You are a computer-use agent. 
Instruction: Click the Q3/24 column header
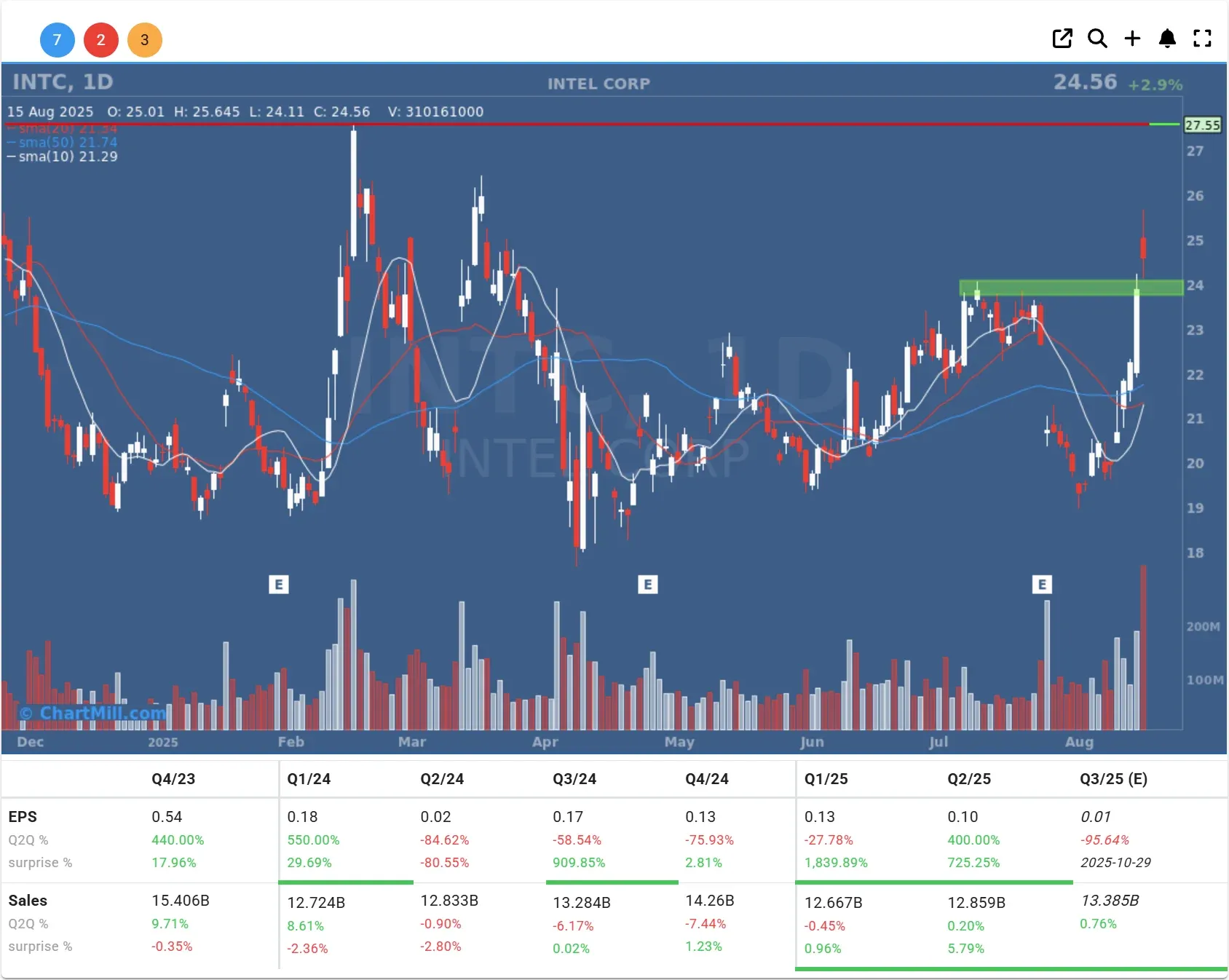click(574, 778)
